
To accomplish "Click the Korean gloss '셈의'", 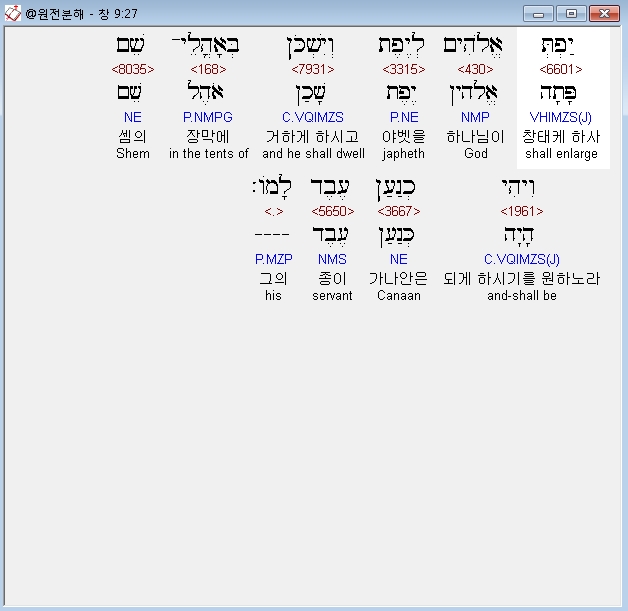I will [133, 137].
